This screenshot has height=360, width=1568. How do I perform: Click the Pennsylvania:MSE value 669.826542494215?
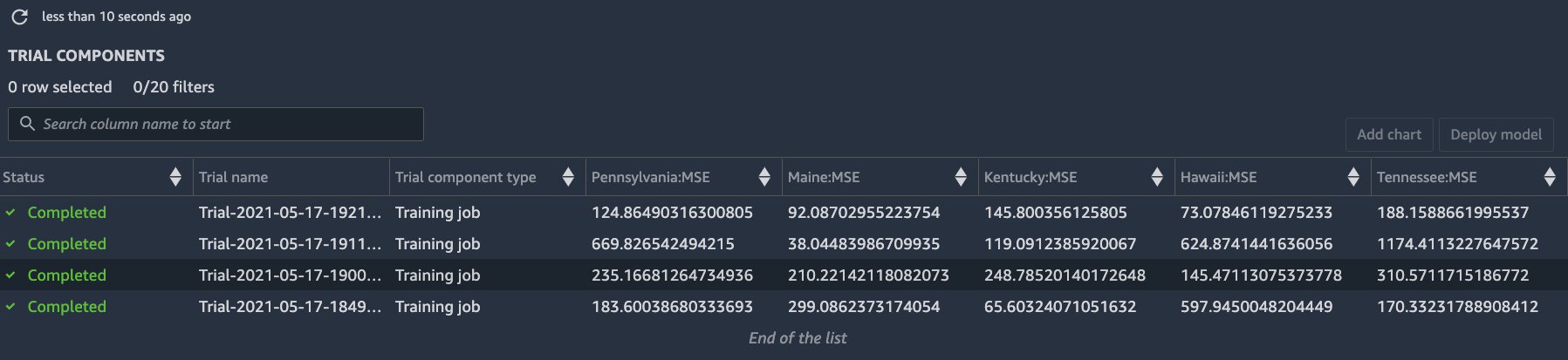(x=662, y=244)
